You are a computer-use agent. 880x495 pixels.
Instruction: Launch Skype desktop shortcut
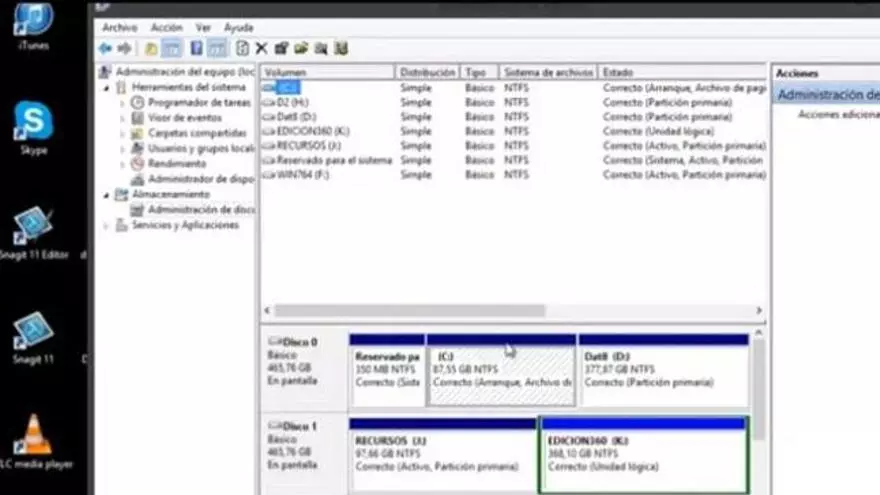[33, 127]
